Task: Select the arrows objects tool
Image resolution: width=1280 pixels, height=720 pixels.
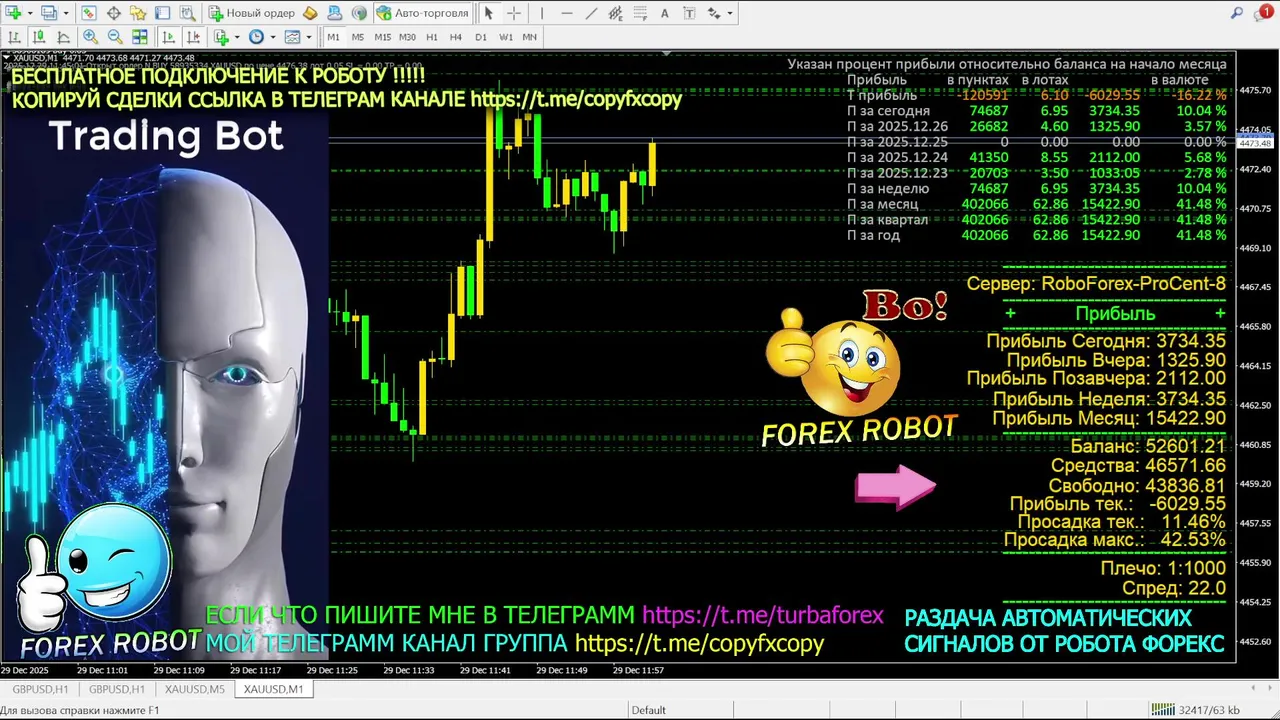Action: pos(714,13)
